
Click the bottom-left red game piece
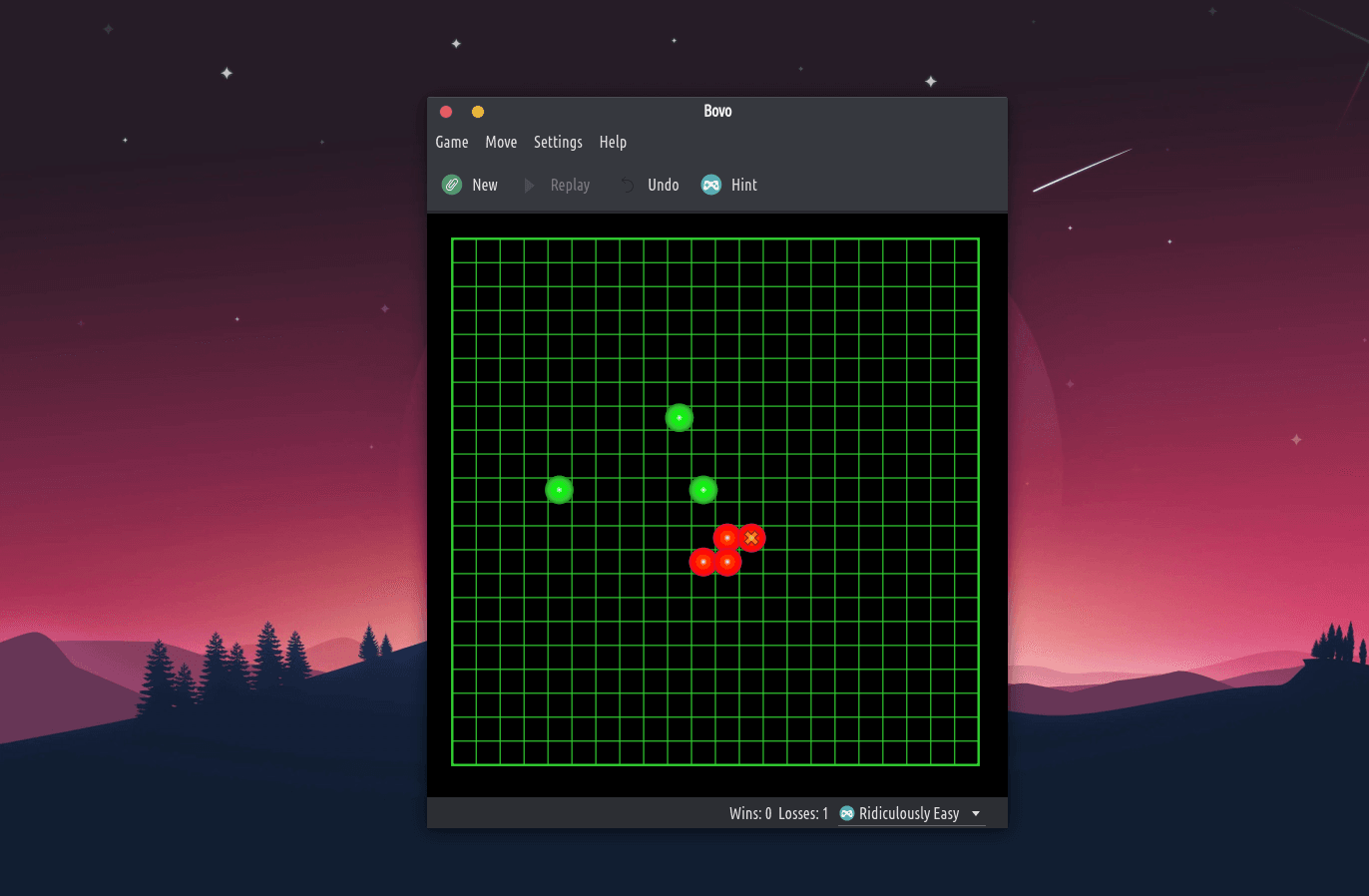[x=703, y=562]
